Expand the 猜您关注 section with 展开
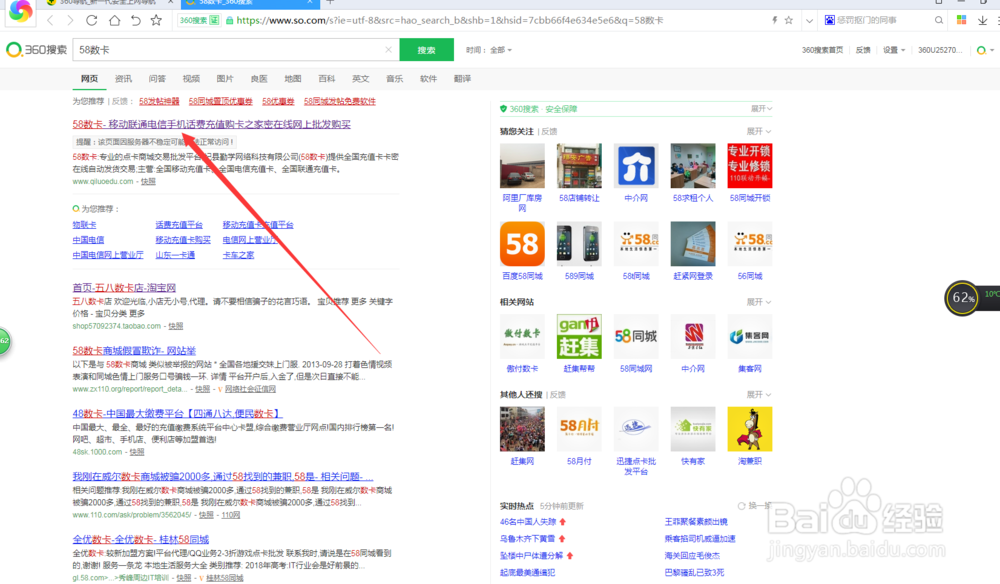The image size is (1000, 584). [758, 131]
